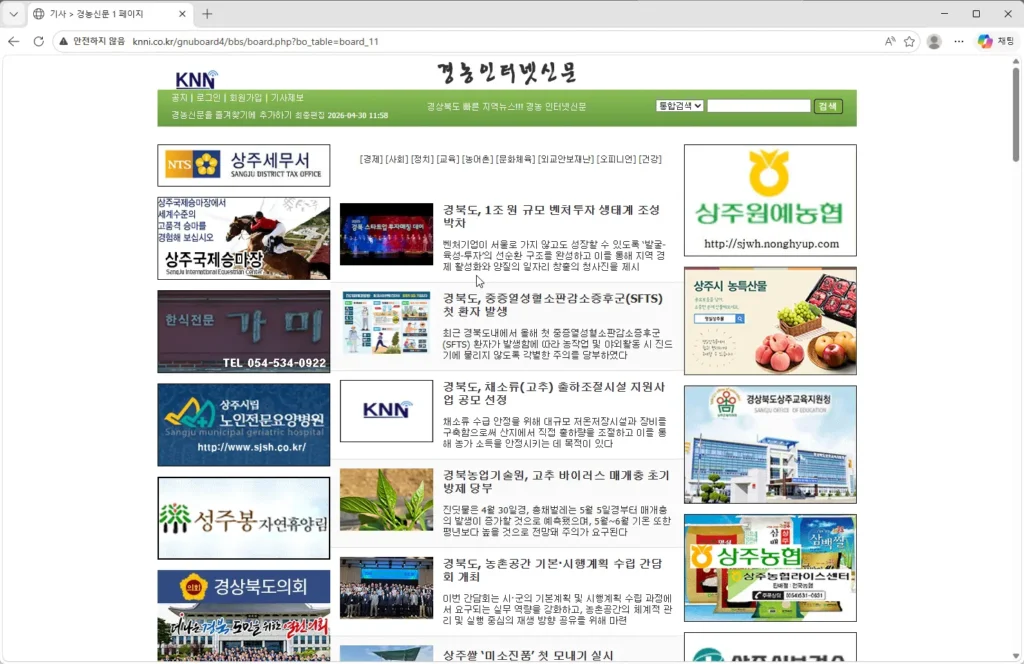1024x664 pixels.
Task: Click the page vertical scrollbar
Action: [1016, 114]
